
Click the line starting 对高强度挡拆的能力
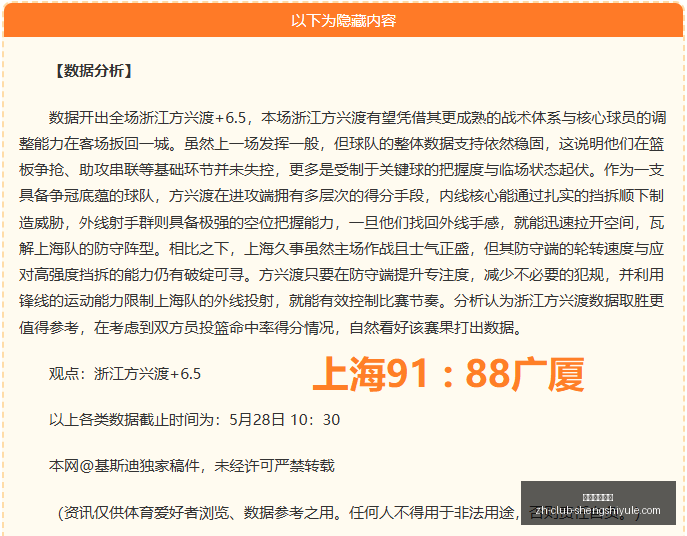[341, 275]
